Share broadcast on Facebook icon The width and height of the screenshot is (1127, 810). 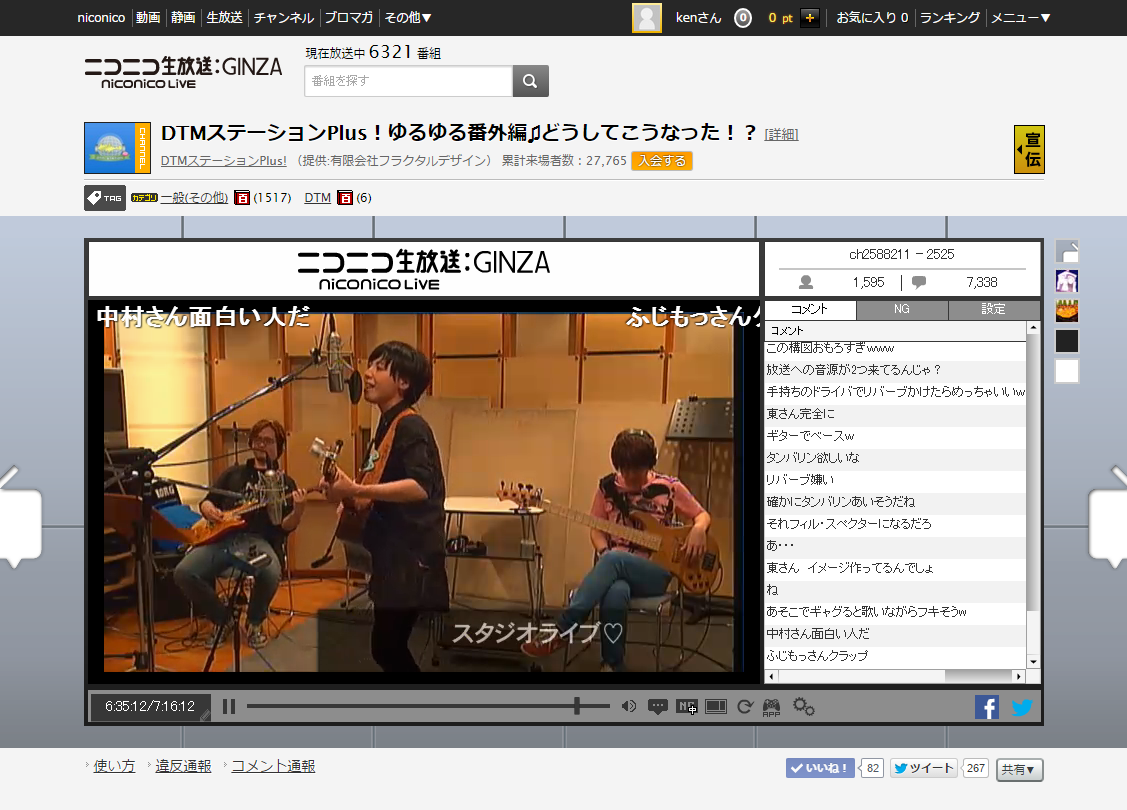(x=987, y=707)
